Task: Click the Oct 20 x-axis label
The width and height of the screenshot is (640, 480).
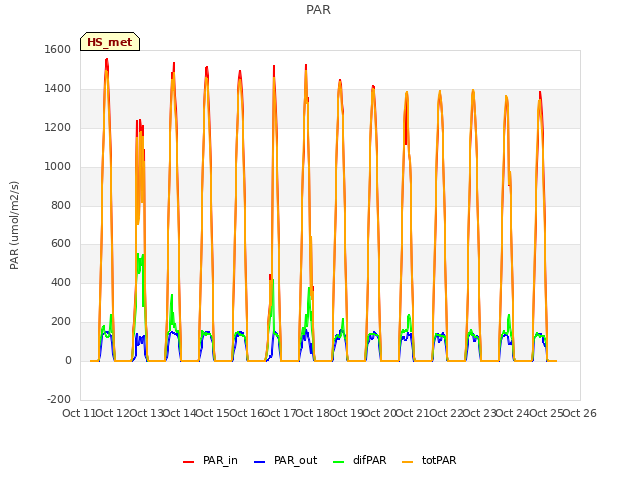Action: point(380,413)
